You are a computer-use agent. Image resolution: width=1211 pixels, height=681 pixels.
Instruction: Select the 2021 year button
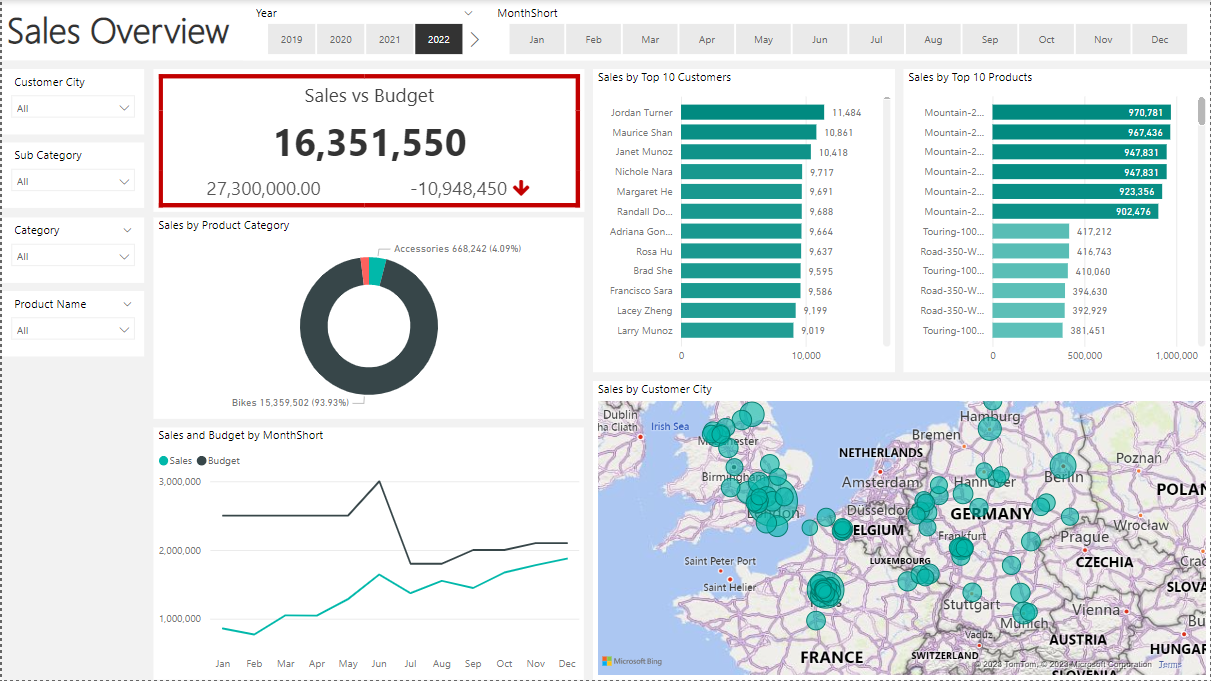coord(390,39)
